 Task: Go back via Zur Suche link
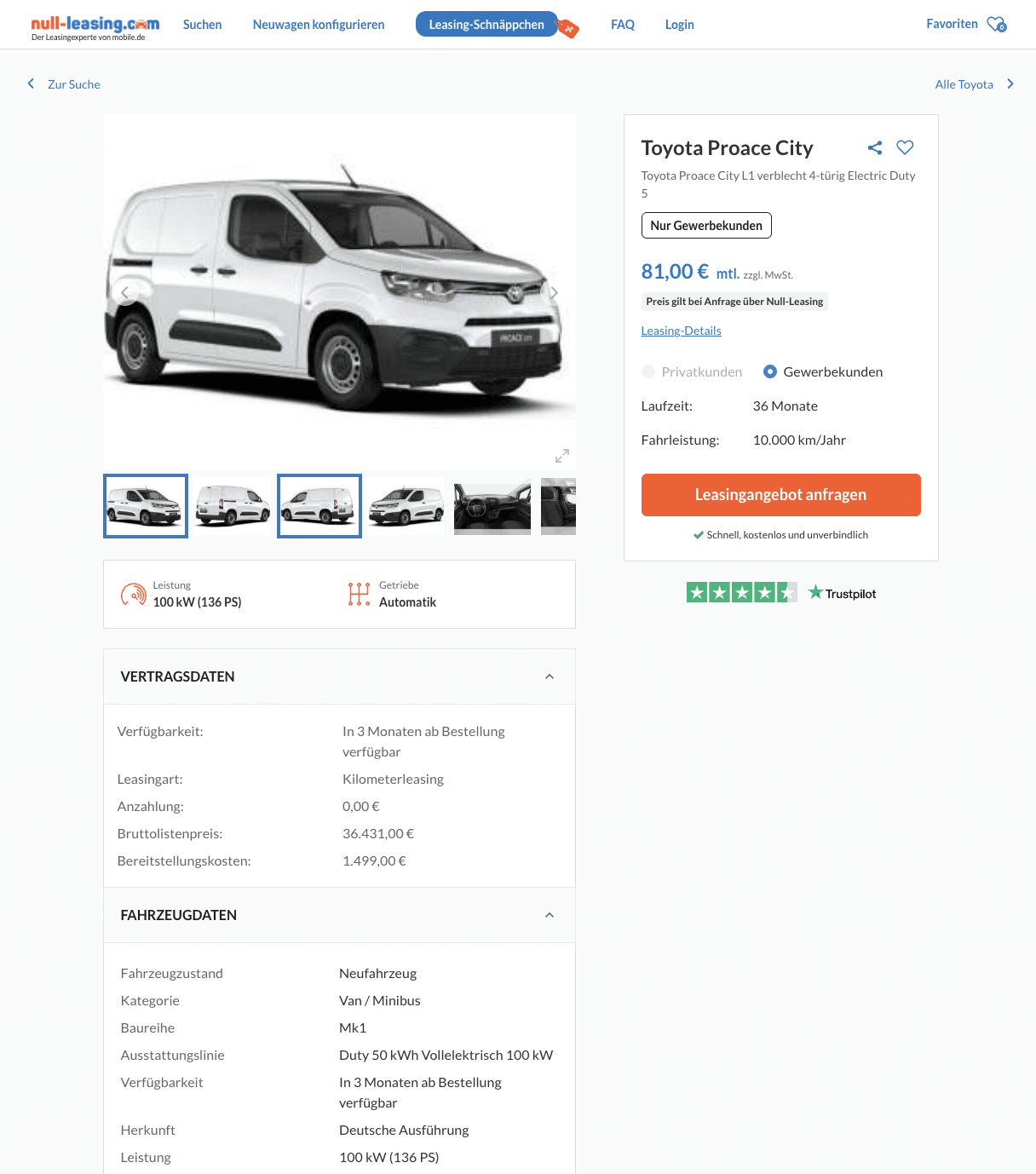73,84
